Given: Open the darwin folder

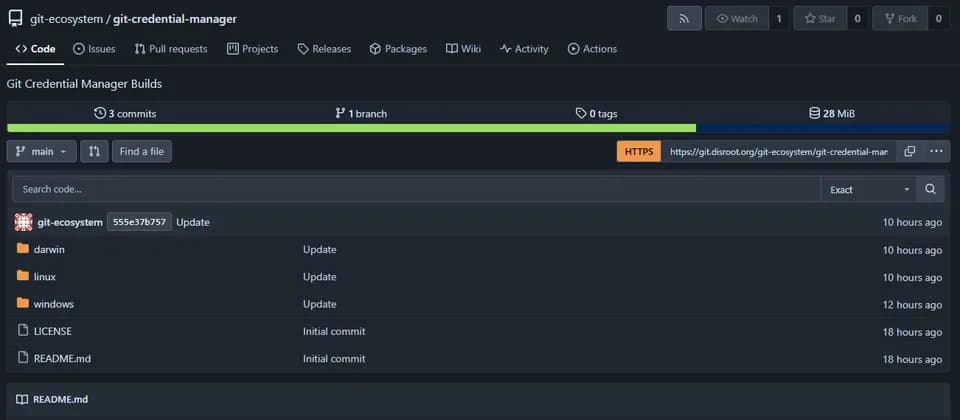Looking at the screenshot, I should click(x=49, y=249).
